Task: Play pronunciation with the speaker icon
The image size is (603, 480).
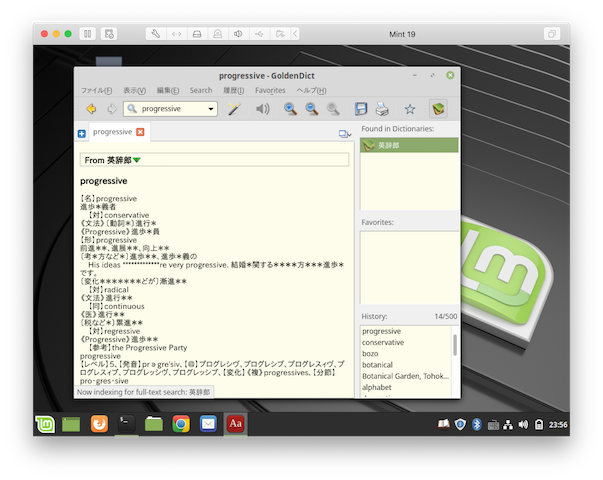Action: (x=262, y=109)
